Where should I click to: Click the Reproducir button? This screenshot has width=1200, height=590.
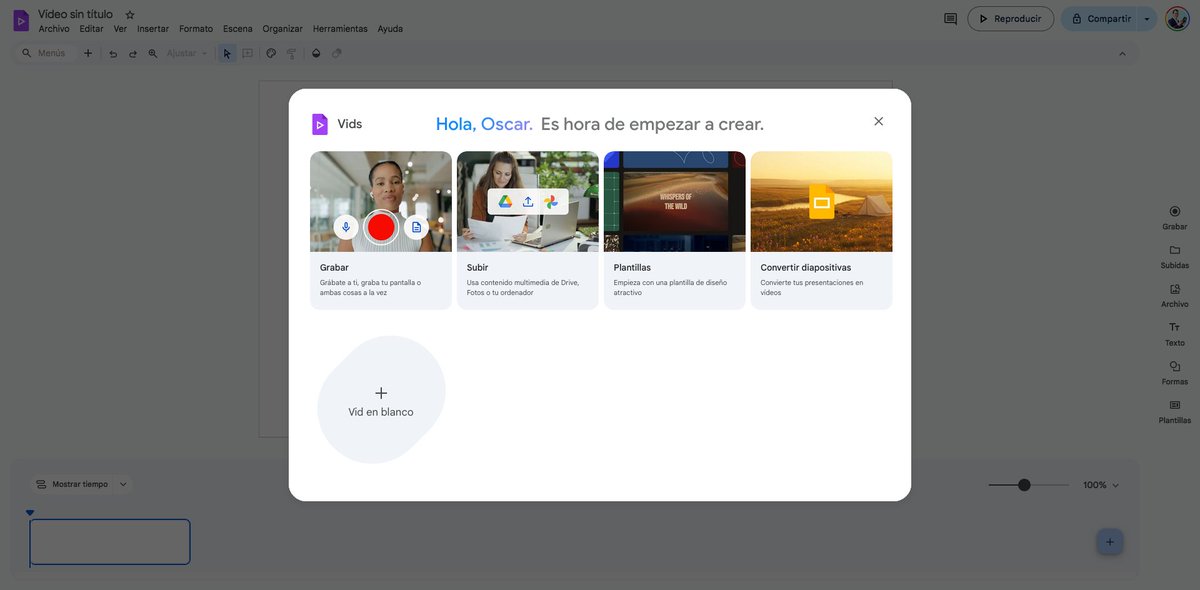(x=1010, y=18)
